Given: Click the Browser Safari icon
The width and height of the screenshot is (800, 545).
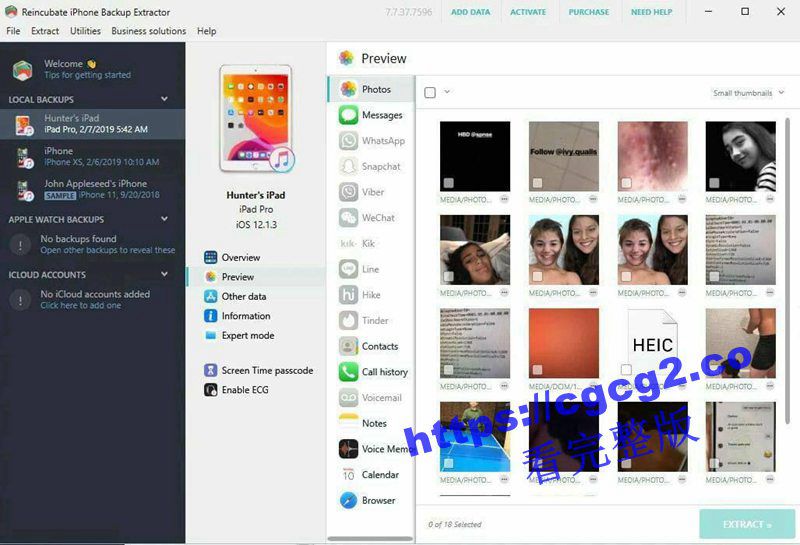Looking at the screenshot, I should pos(348,500).
